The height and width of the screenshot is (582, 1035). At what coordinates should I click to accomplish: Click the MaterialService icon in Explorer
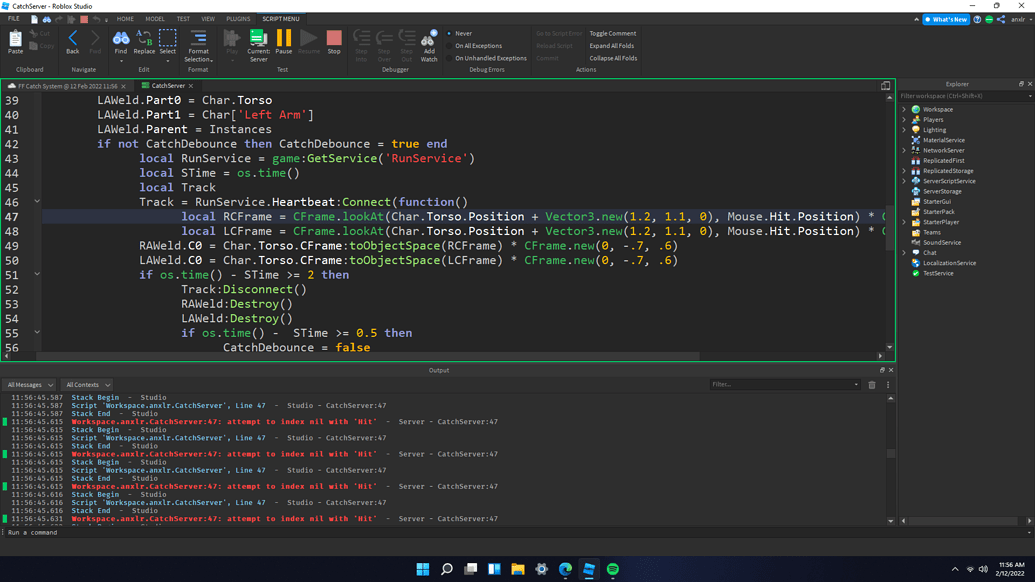point(916,140)
